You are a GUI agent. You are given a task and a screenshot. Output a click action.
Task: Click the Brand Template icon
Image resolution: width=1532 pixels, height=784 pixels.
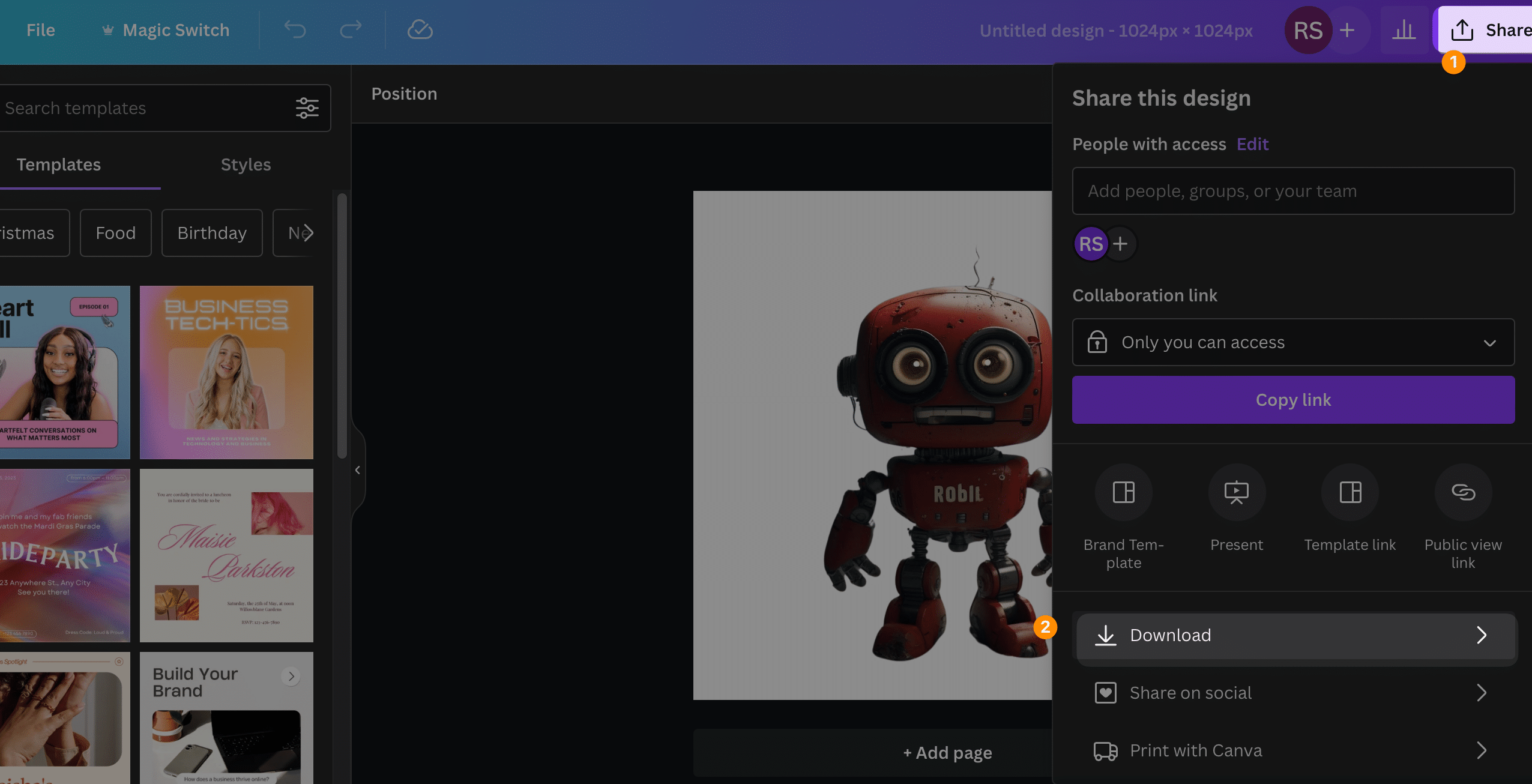tap(1124, 491)
